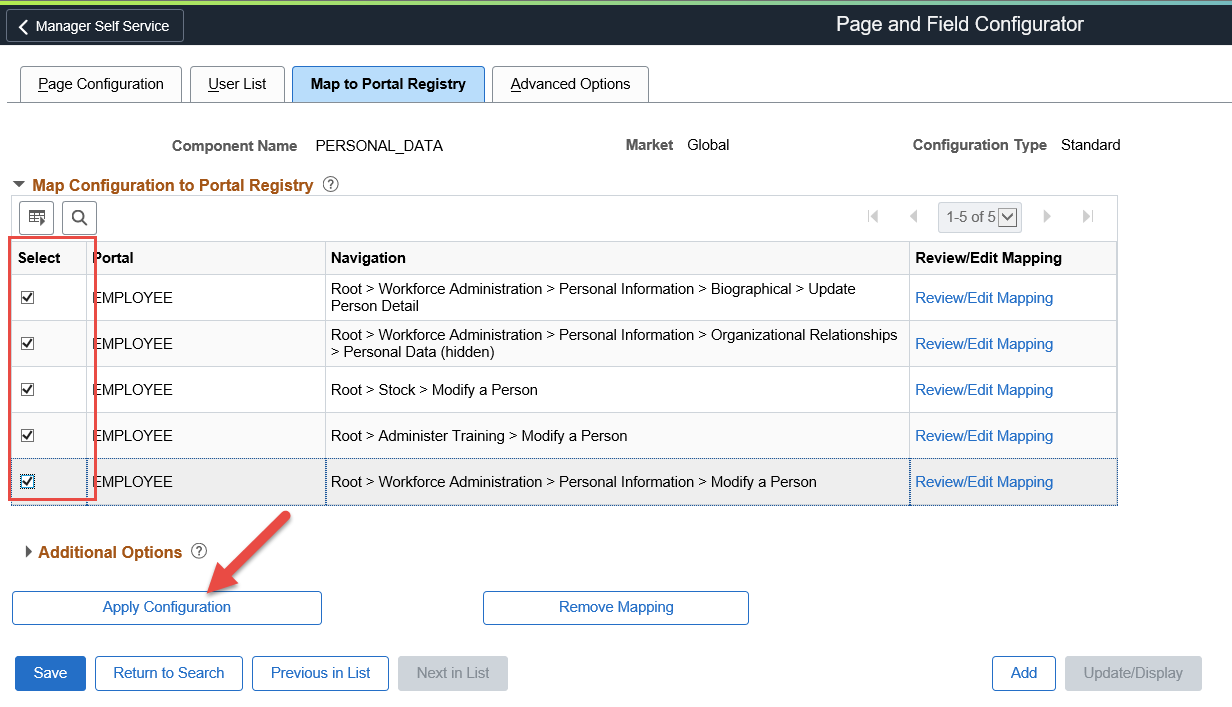Open help for Map Configuration section
Screen dimensions: 1232x707
coord(331,185)
